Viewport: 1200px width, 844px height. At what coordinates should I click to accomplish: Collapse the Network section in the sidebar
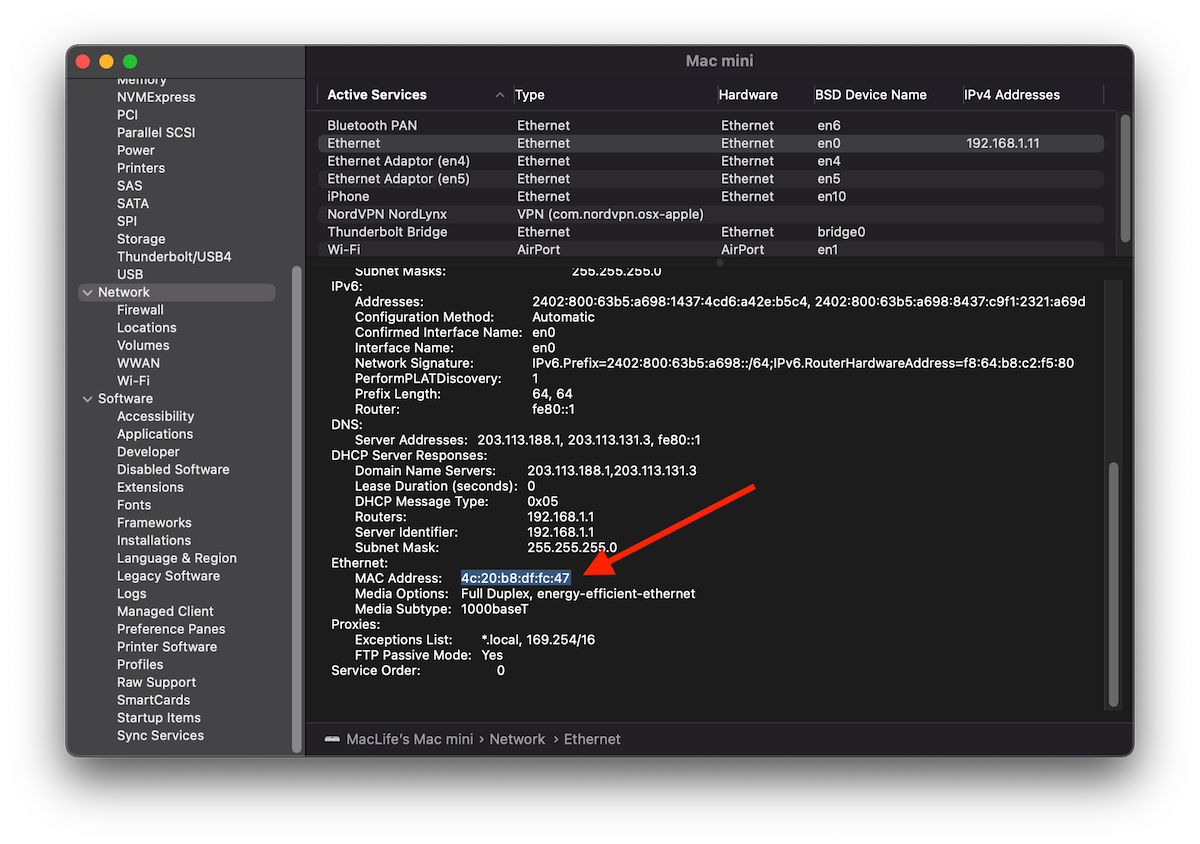click(88, 291)
